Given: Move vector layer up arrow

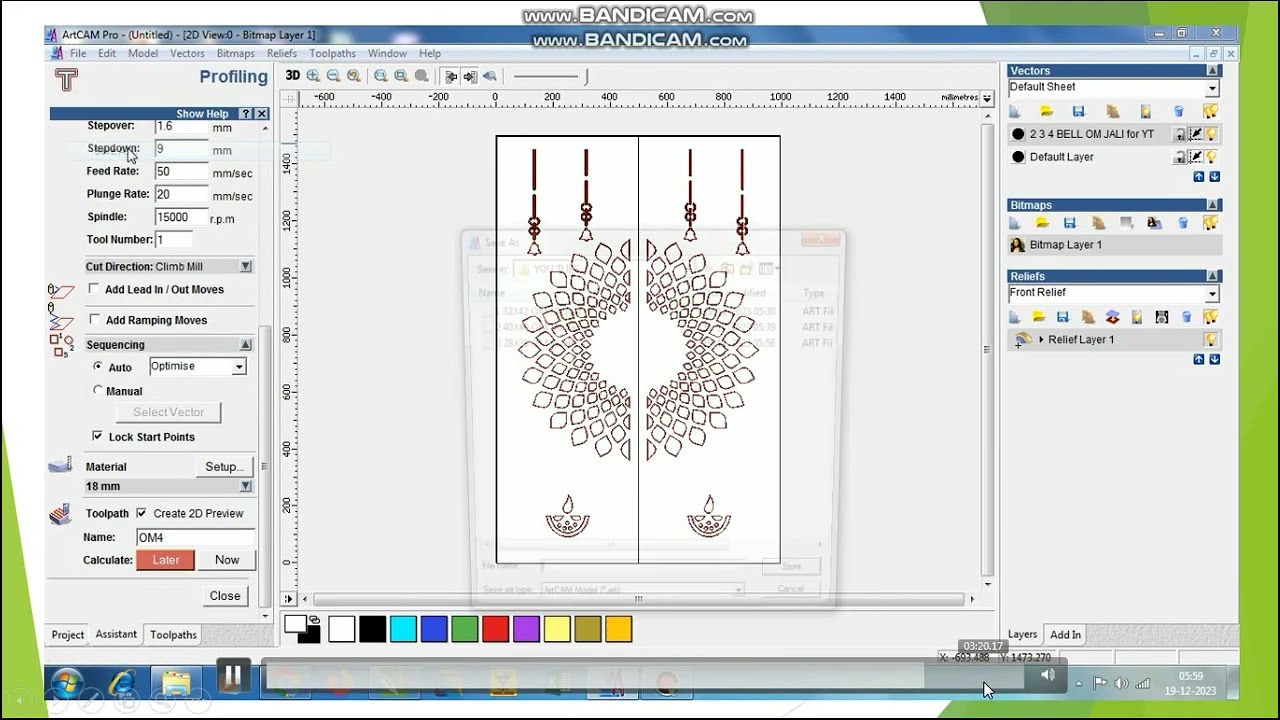Looking at the screenshot, I should pos(1199,177).
